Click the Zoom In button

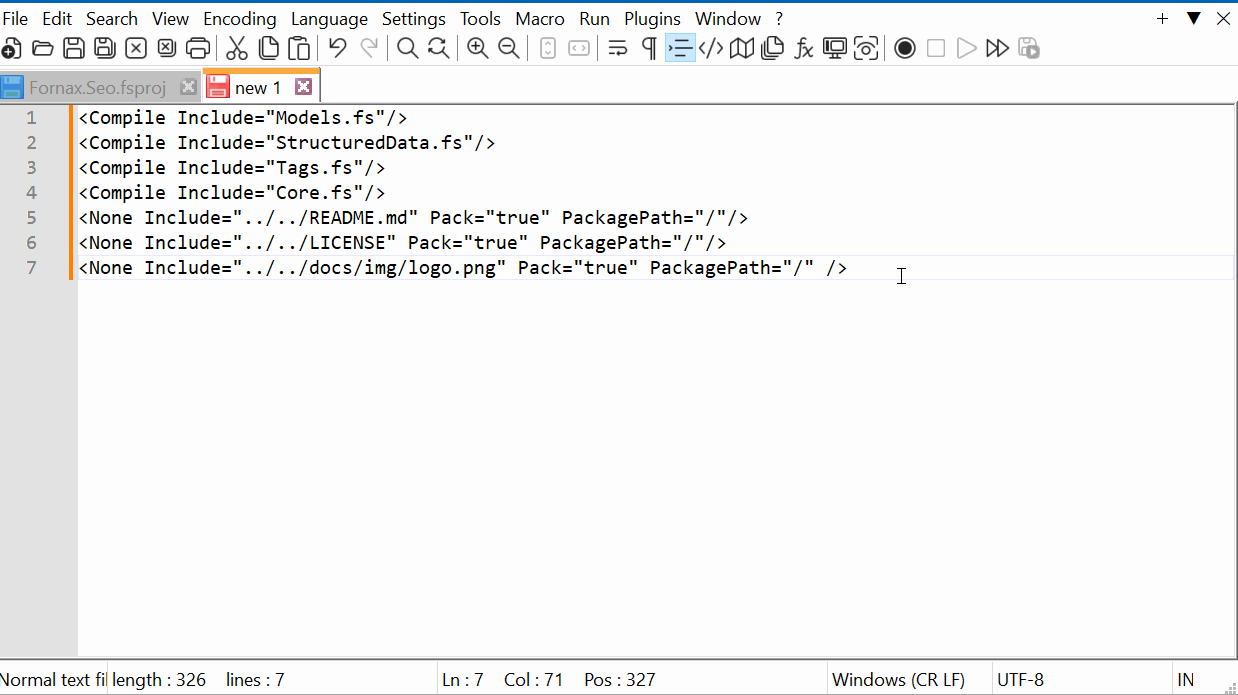[477, 47]
